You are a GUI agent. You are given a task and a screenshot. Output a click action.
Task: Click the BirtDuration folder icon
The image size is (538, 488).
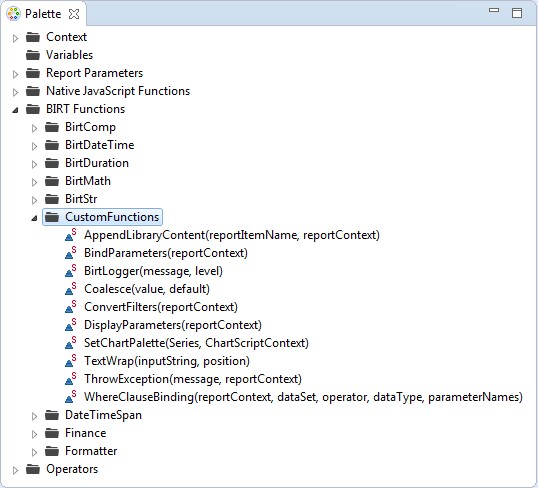52,163
